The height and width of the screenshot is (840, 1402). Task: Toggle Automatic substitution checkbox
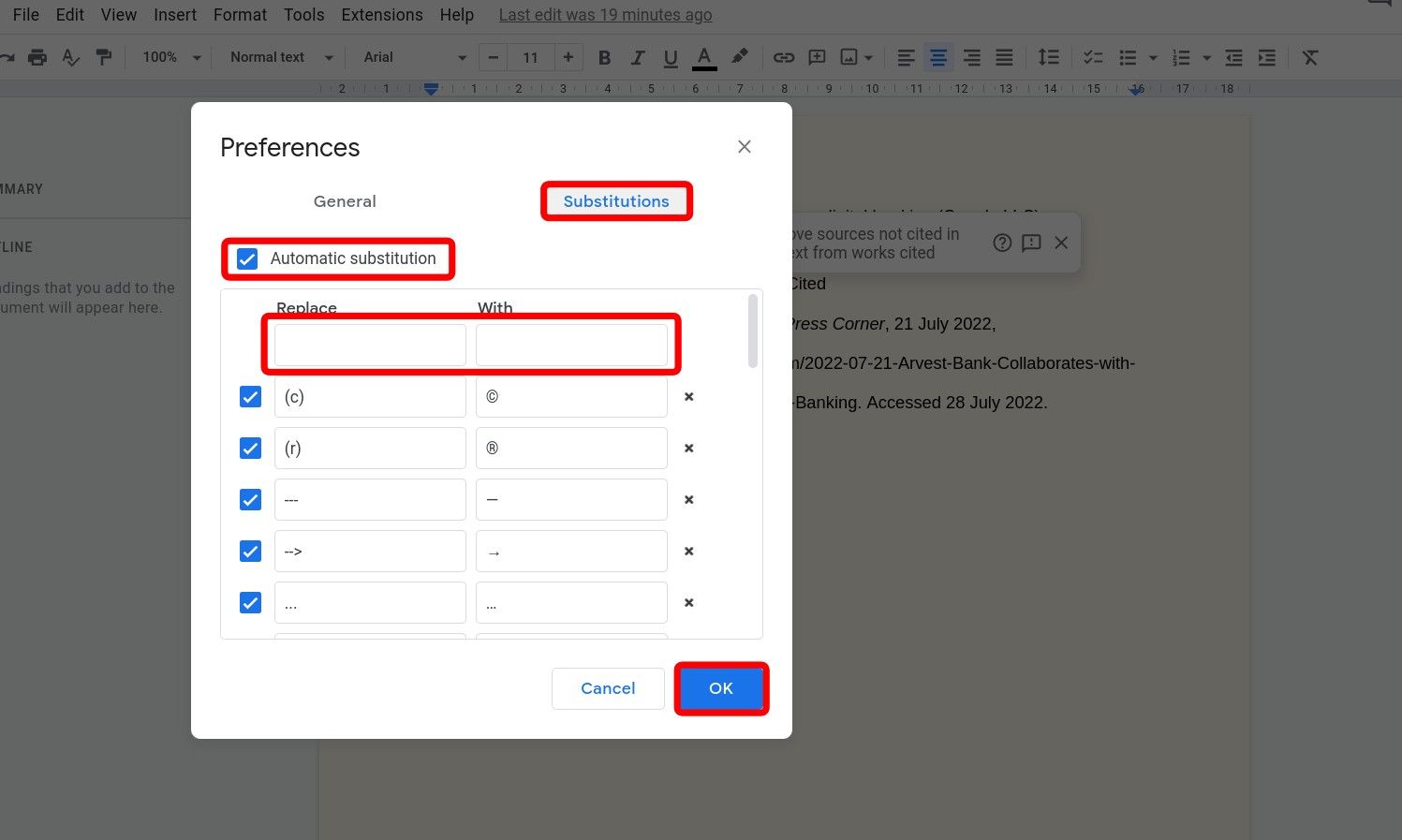coord(246,258)
